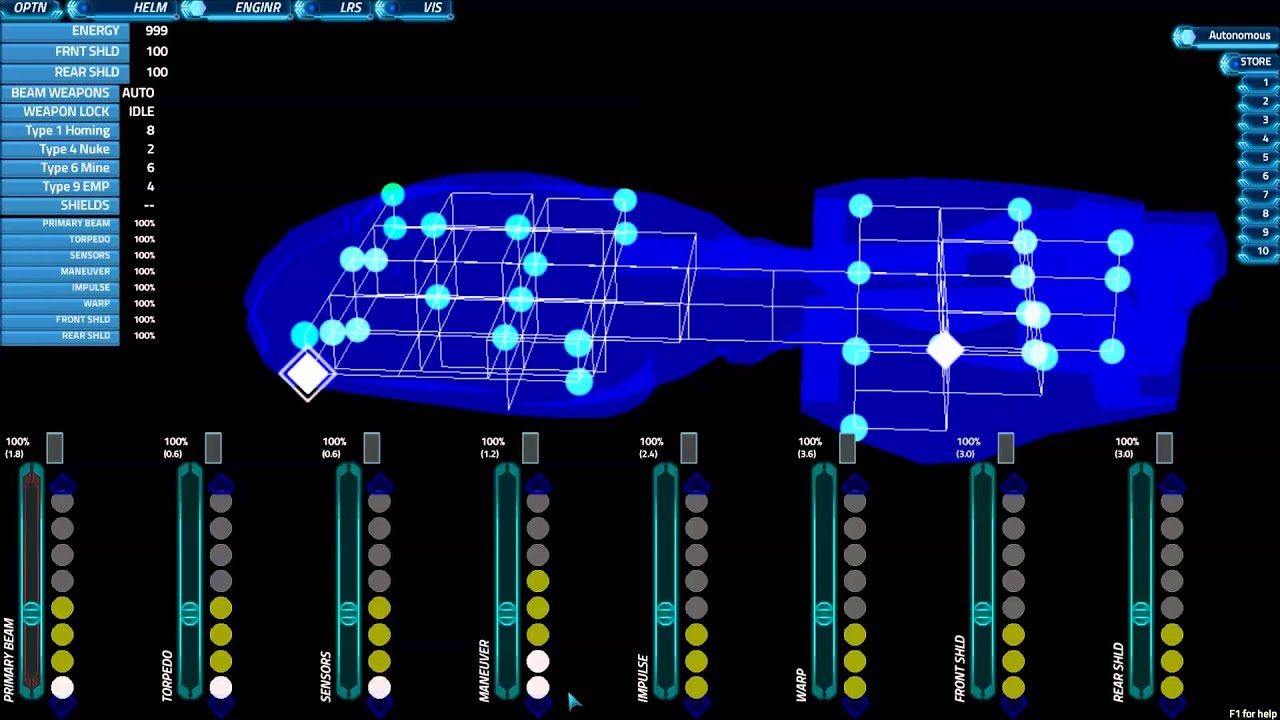Remove coolant with Impulse down arrow
Viewport: 1280px width, 720px height.
click(696, 708)
